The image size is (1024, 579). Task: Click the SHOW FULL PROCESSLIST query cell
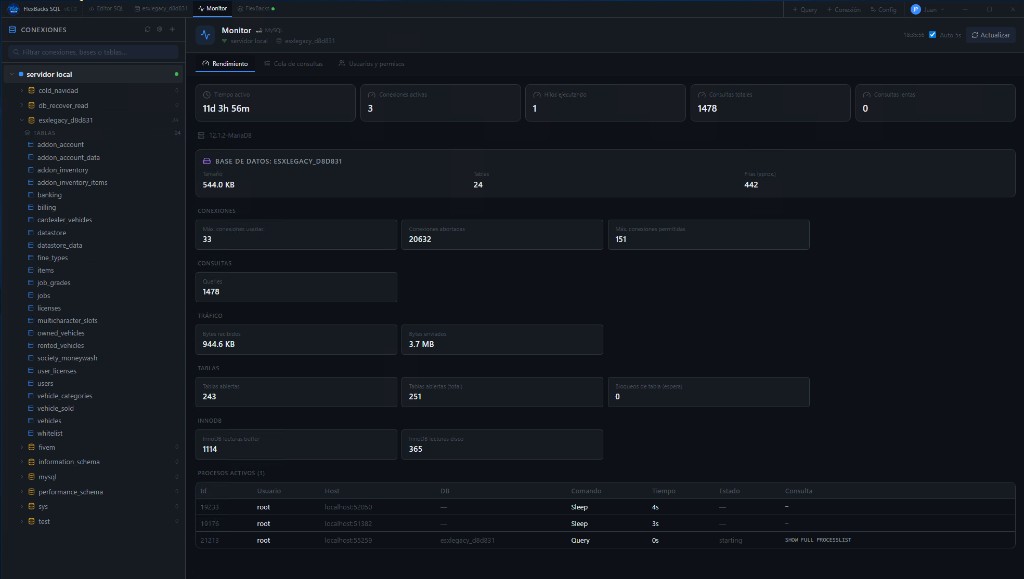[x=818, y=540]
